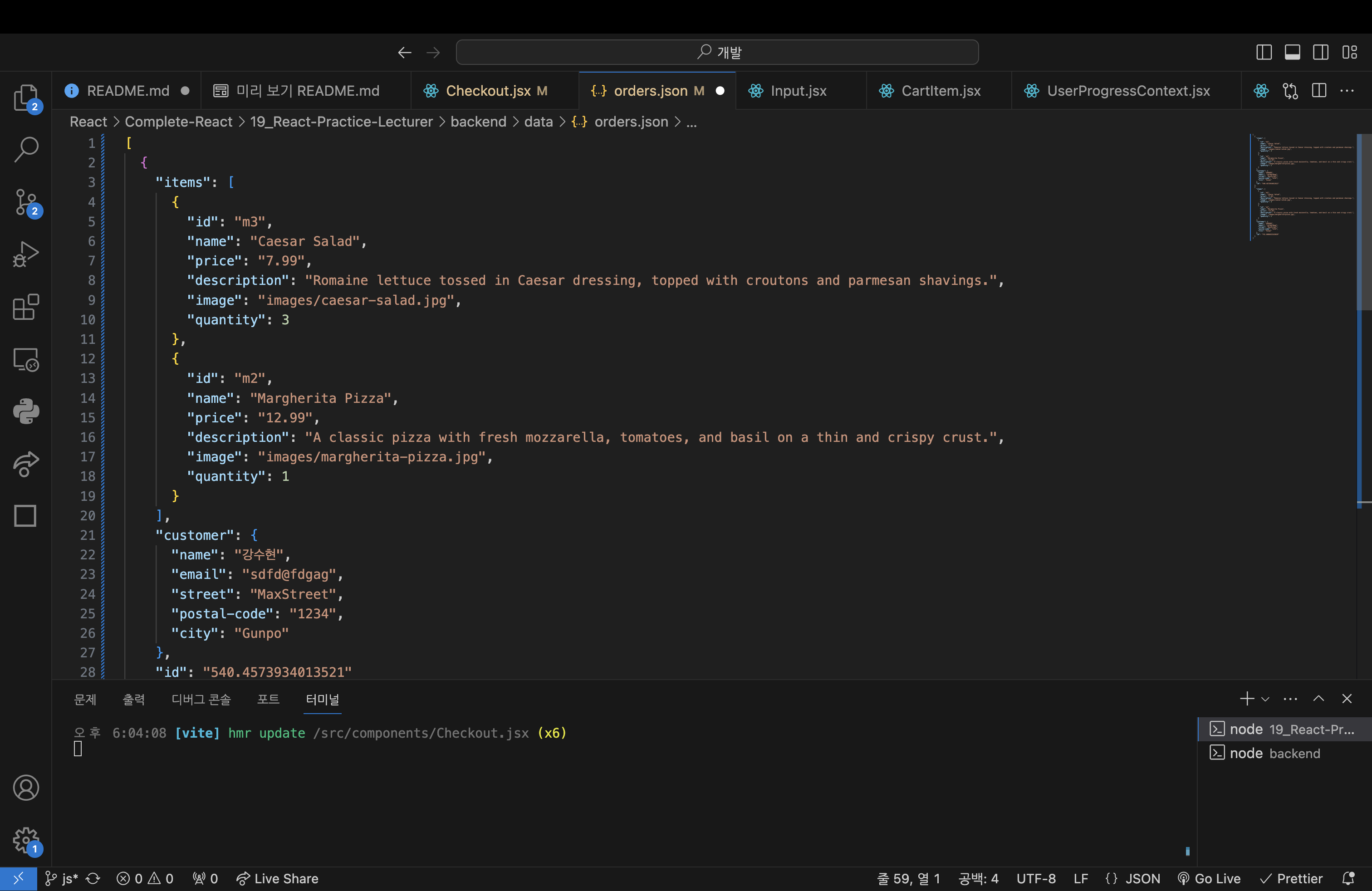Screen dimensions: 1372x891
Task: Toggle the secondary side bar layout button
Action: 1320,53
